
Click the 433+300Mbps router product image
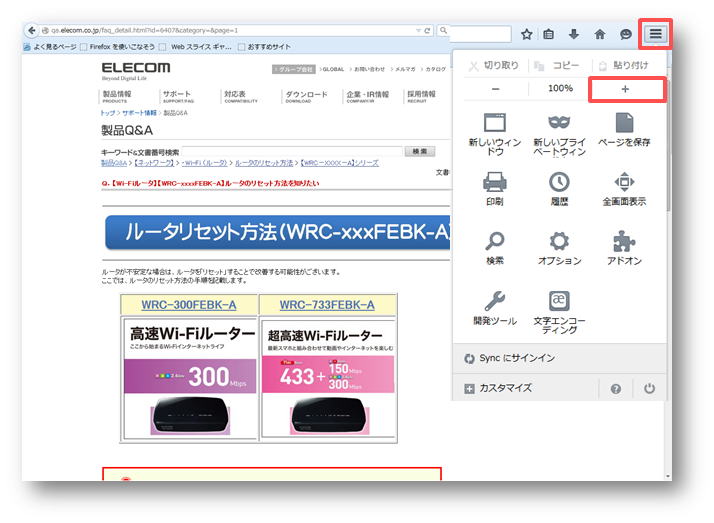point(328,378)
